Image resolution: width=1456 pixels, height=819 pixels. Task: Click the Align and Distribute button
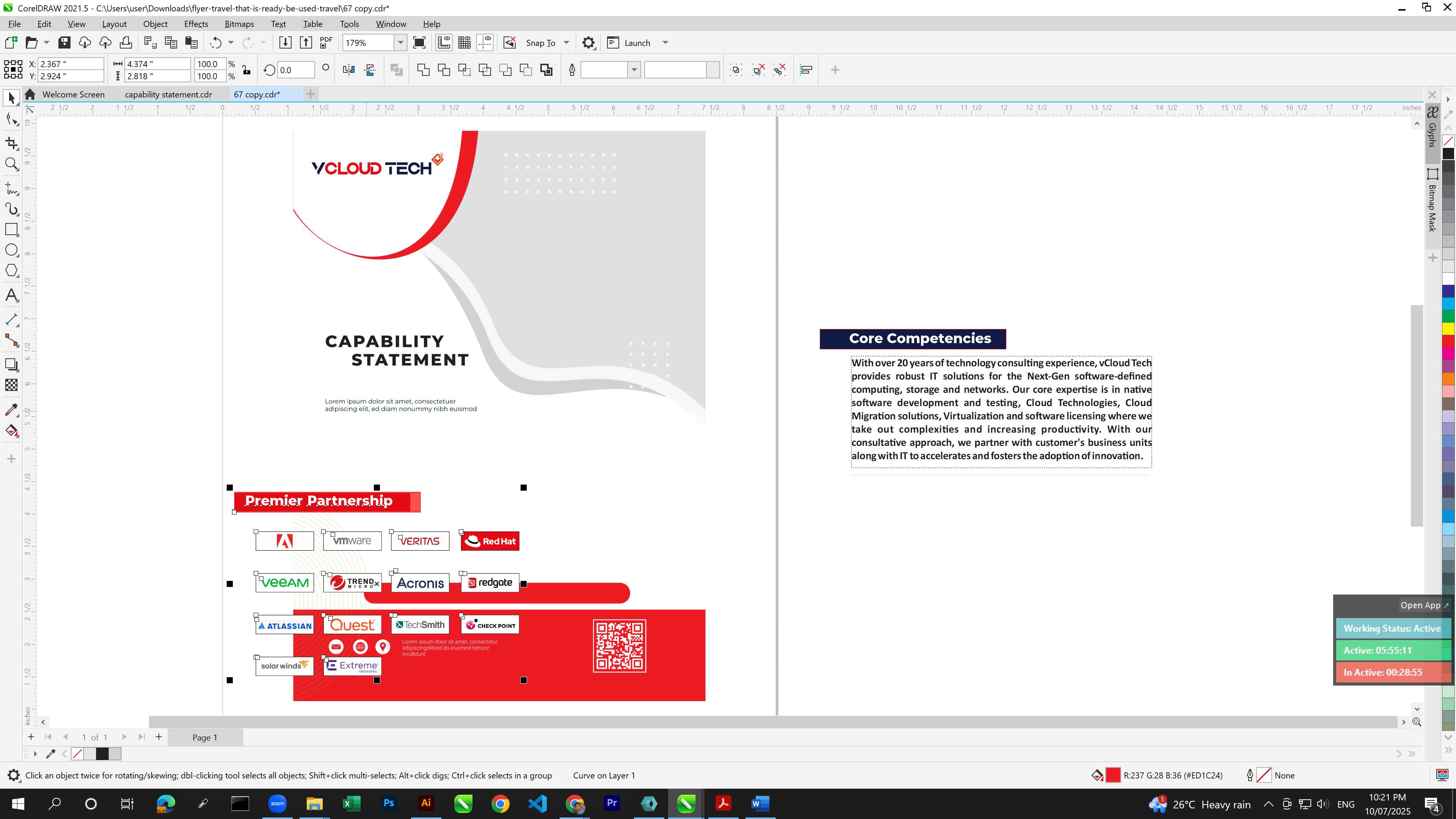point(806,70)
